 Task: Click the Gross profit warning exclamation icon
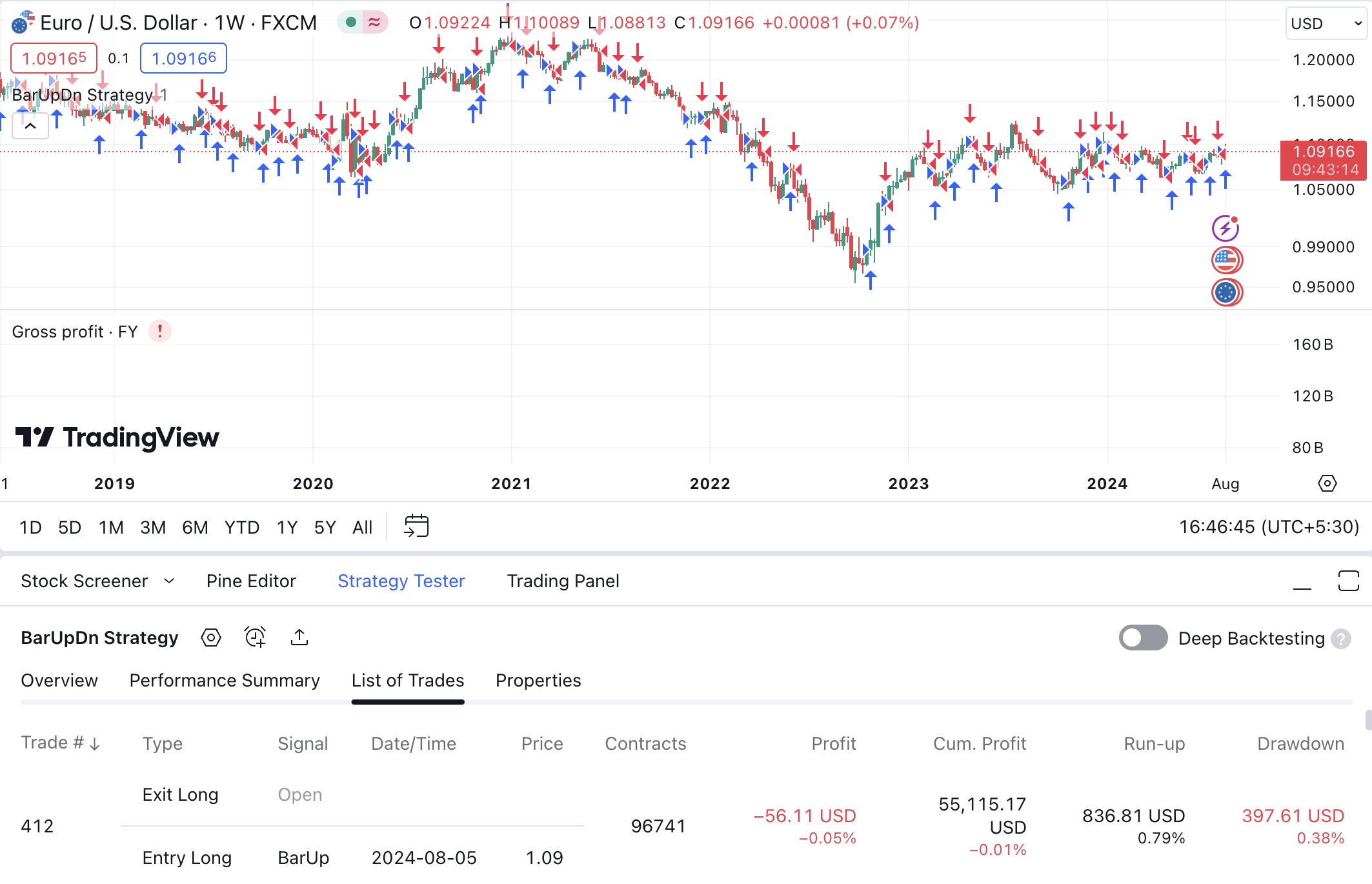[x=160, y=332]
